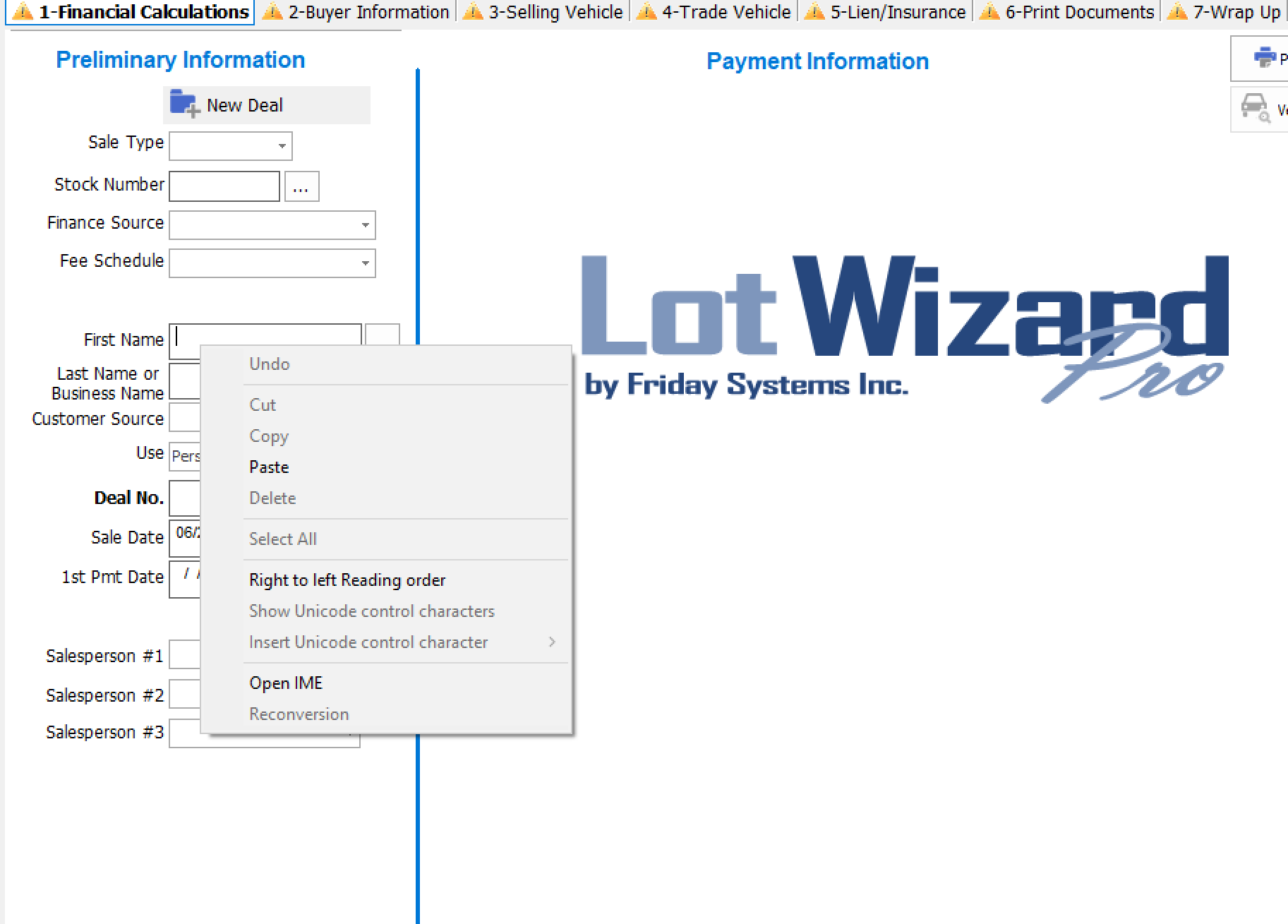Image resolution: width=1288 pixels, height=924 pixels.
Task: Expand the Fee Schedule dropdown
Action: tap(365, 263)
